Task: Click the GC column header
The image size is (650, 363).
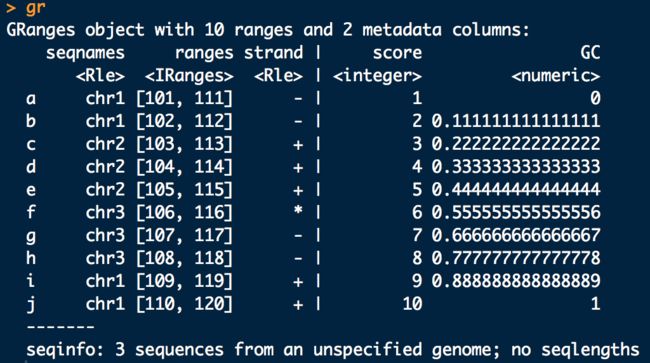Action: [590, 53]
